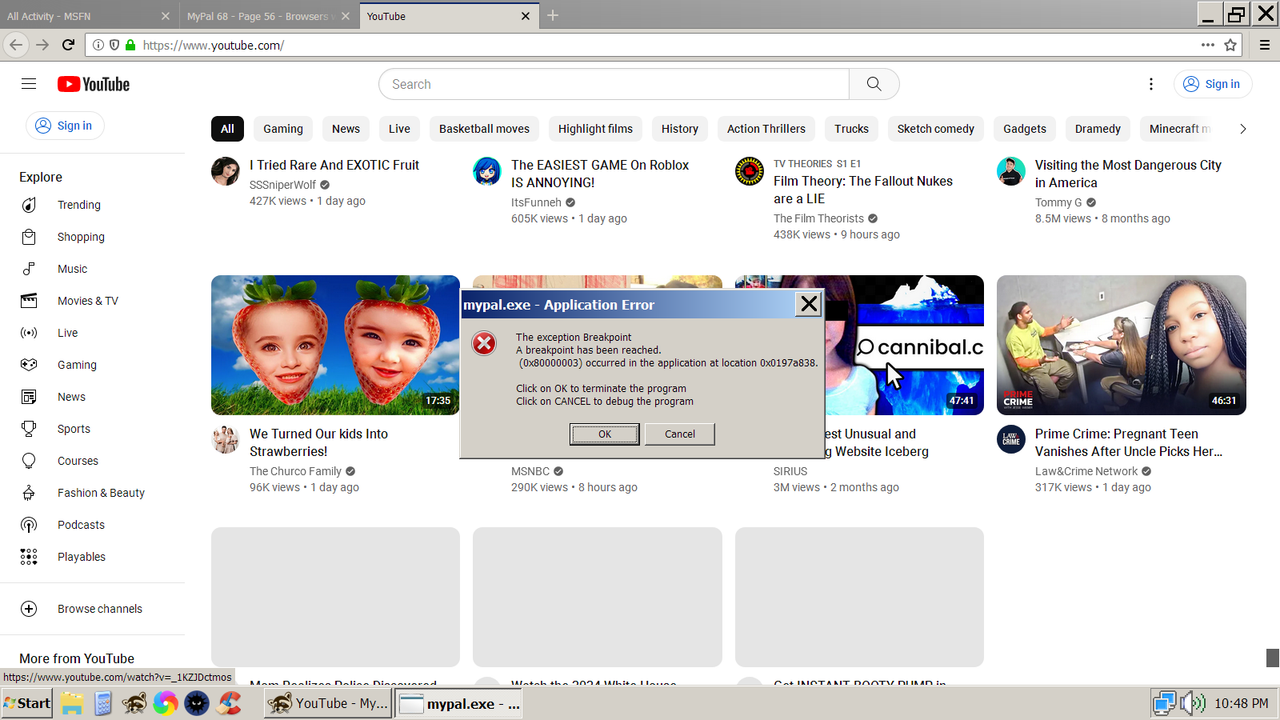Open the file explorer folder taskbar icon
This screenshot has height=720, width=1280.
pos(71,703)
